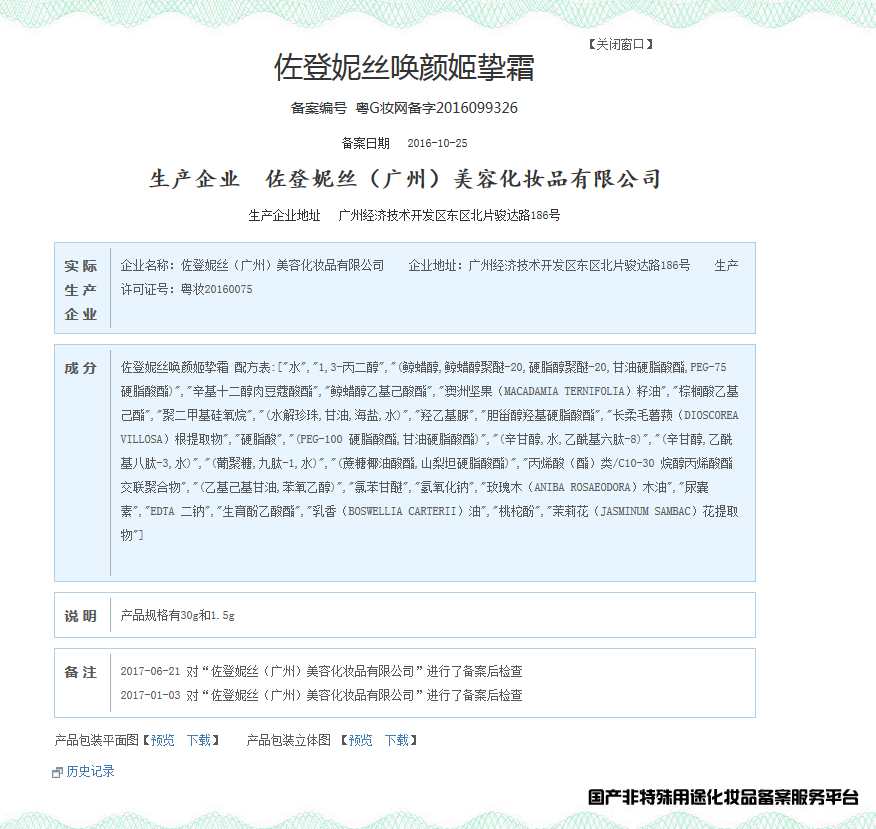Select the product title 佐登妮丝唤颜姬挚霜
Viewport: 876px width, 829px height.
click(404, 68)
